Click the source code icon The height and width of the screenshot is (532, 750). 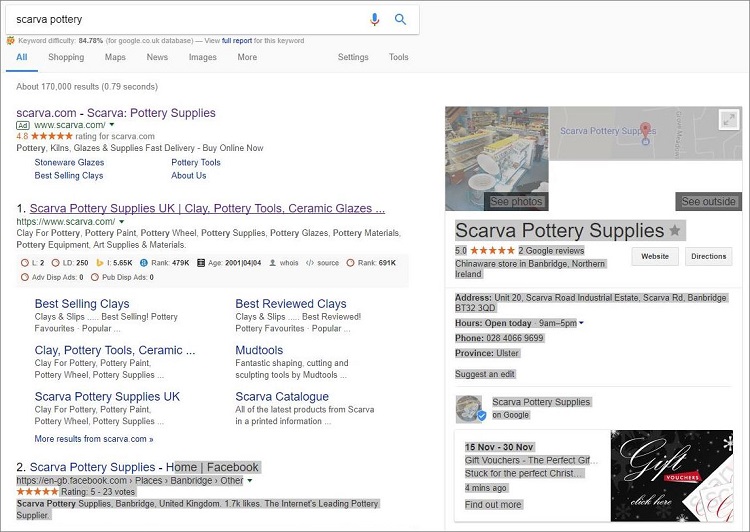pyautogui.click(x=309, y=263)
